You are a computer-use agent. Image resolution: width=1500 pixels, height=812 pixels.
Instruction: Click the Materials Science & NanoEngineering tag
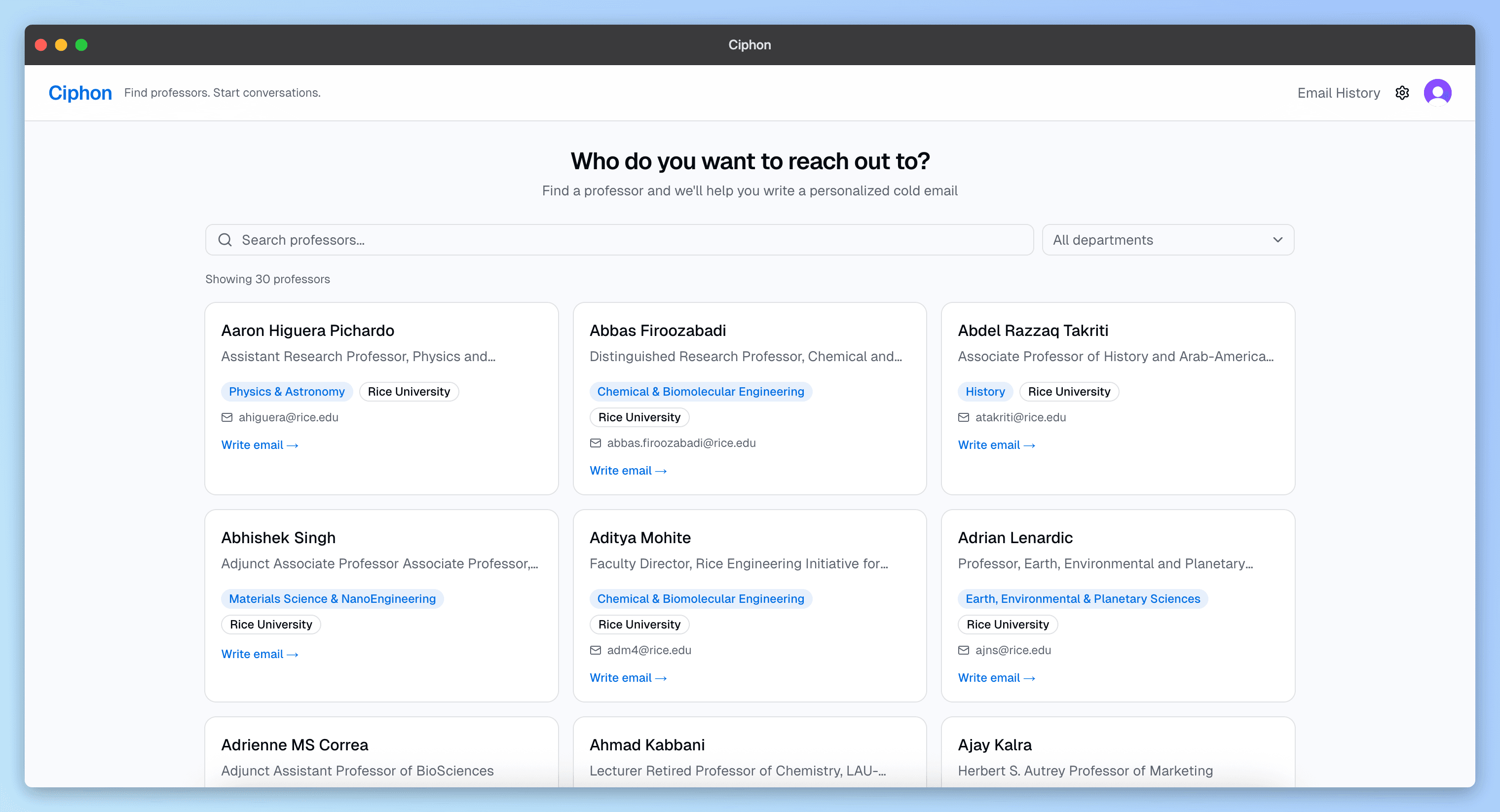(x=332, y=598)
